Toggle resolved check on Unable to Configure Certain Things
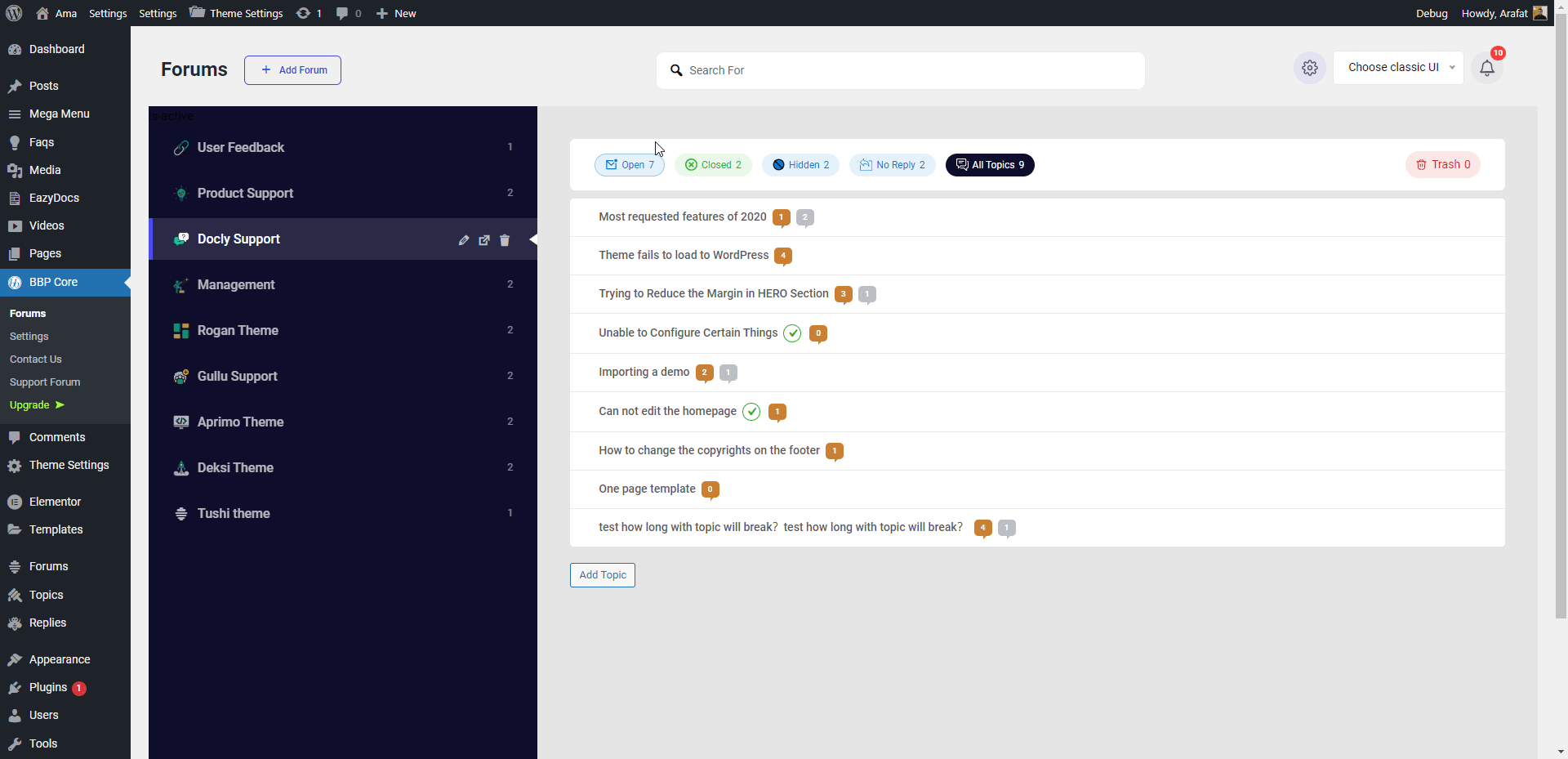Image resolution: width=1568 pixels, height=759 pixels. [792, 333]
